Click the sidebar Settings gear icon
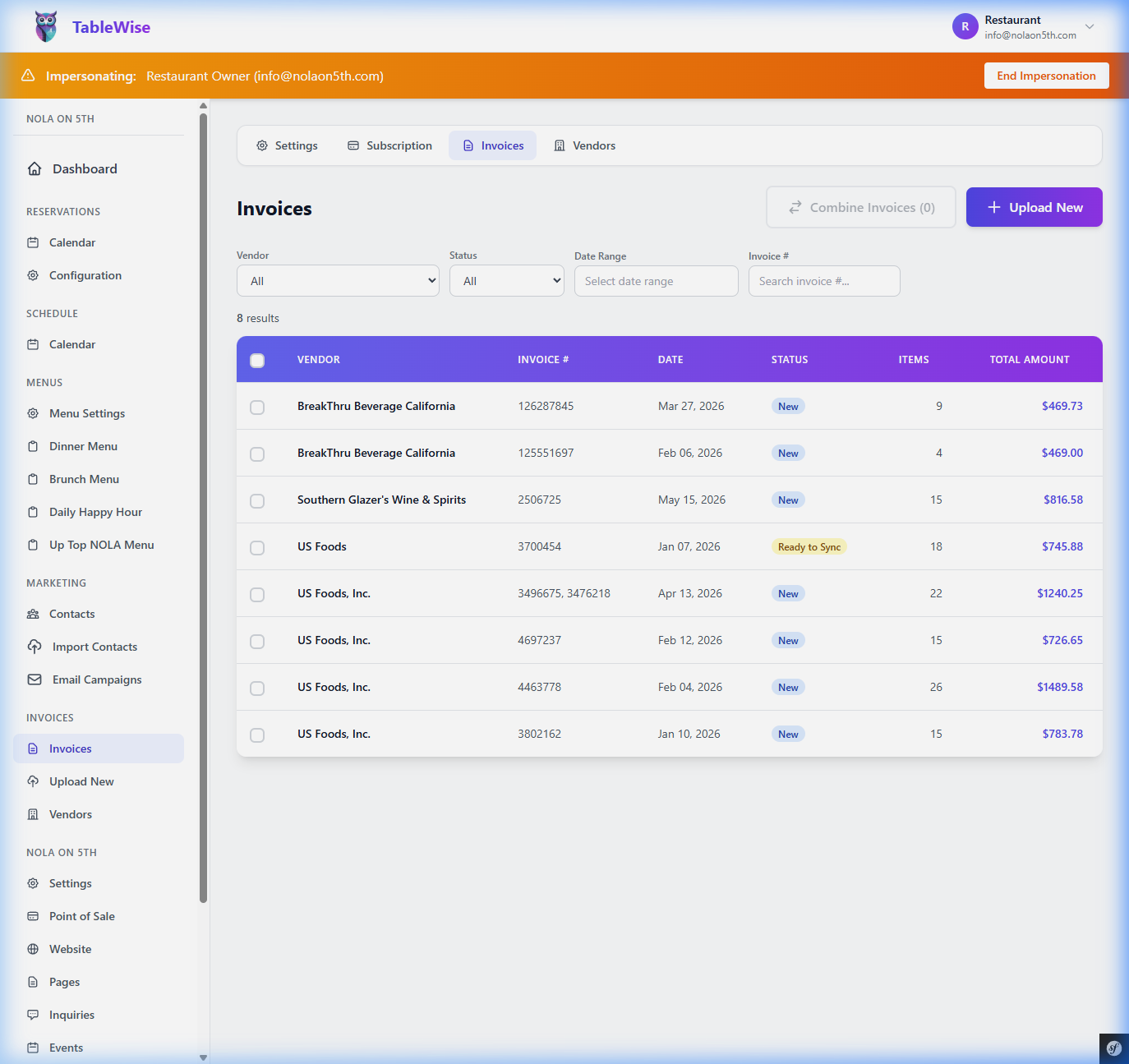Image resolution: width=1129 pixels, height=1064 pixels. click(x=33, y=883)
